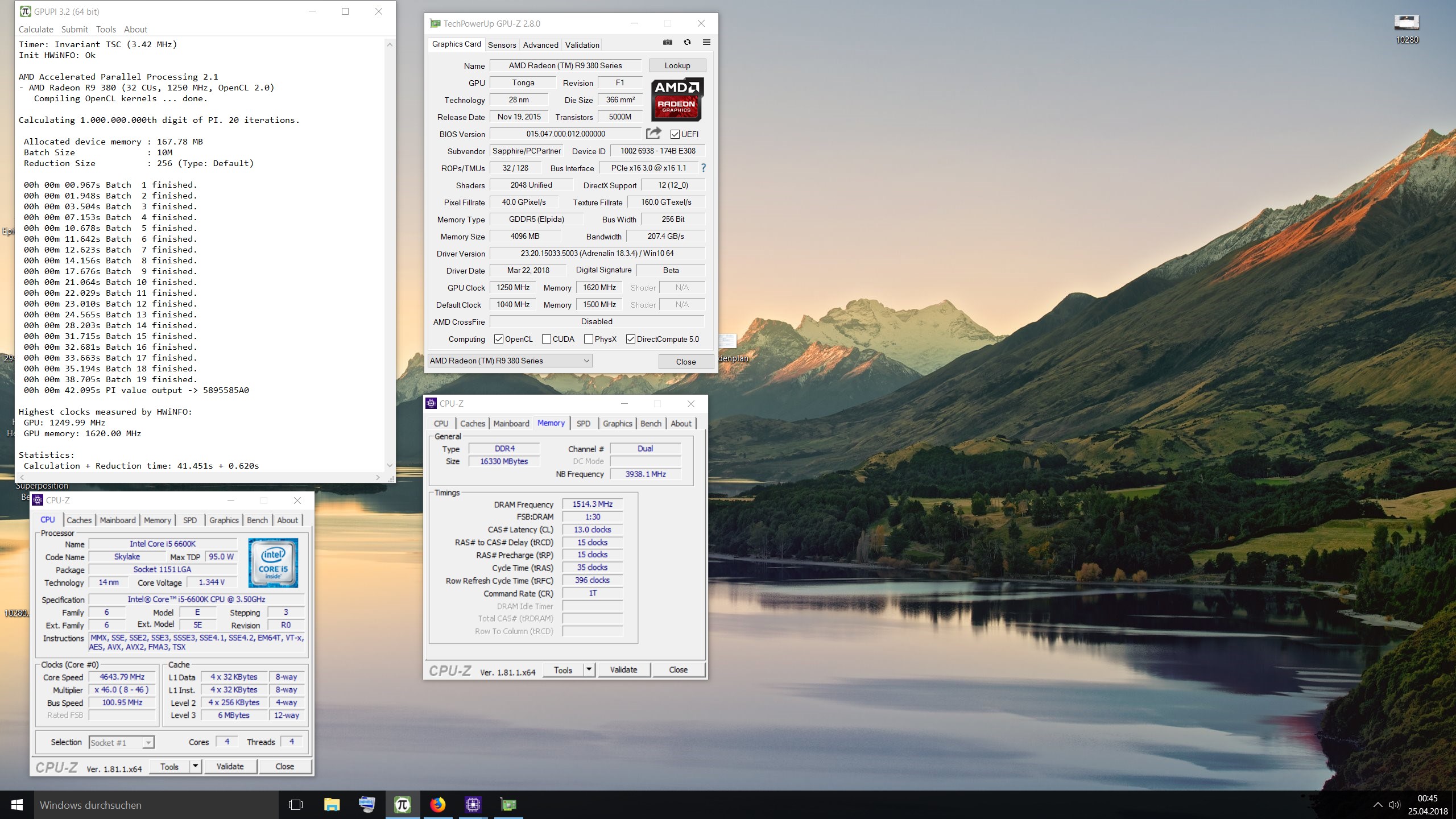Open the GPUPI Tools menu
Image resolution: width=1456 pixels, height=819 pixels.
[x=106, y=30]
